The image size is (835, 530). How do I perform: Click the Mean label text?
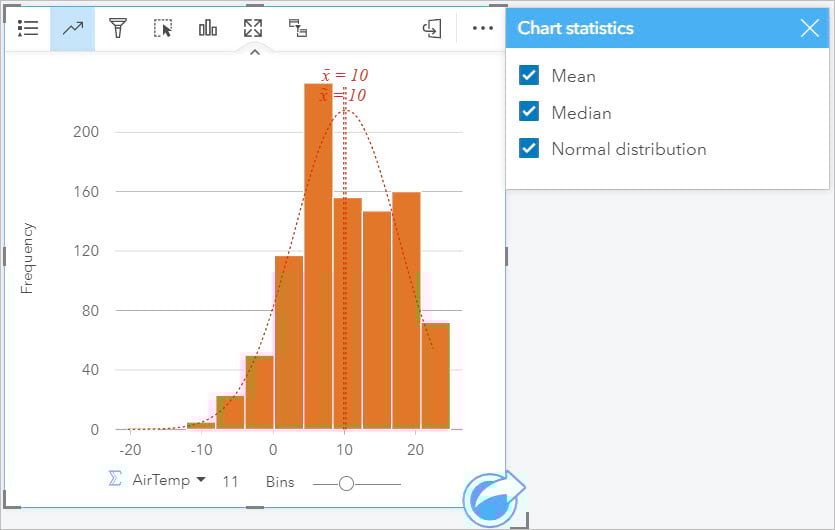pos(574,76)
